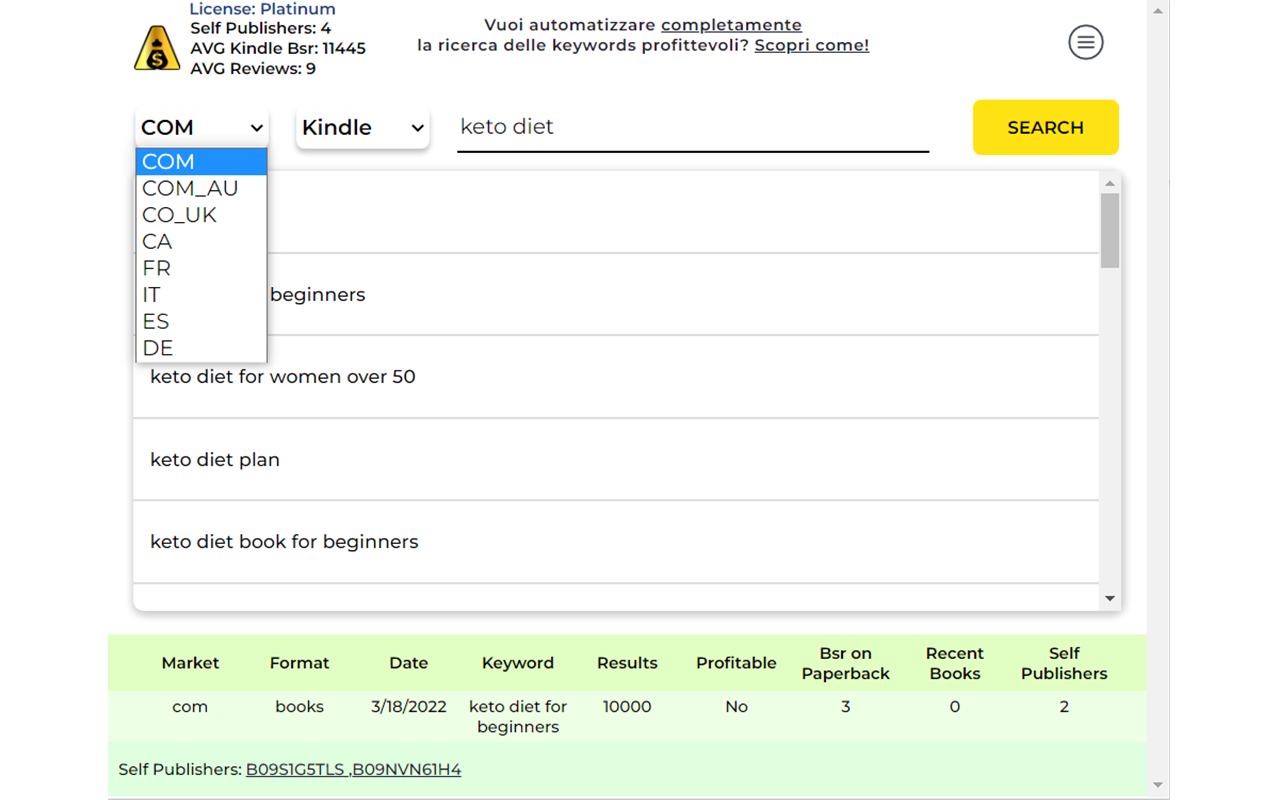1280x800 pixels.
Task: Select the 'keto diet plan' suggestion
Action: (215, 460)
